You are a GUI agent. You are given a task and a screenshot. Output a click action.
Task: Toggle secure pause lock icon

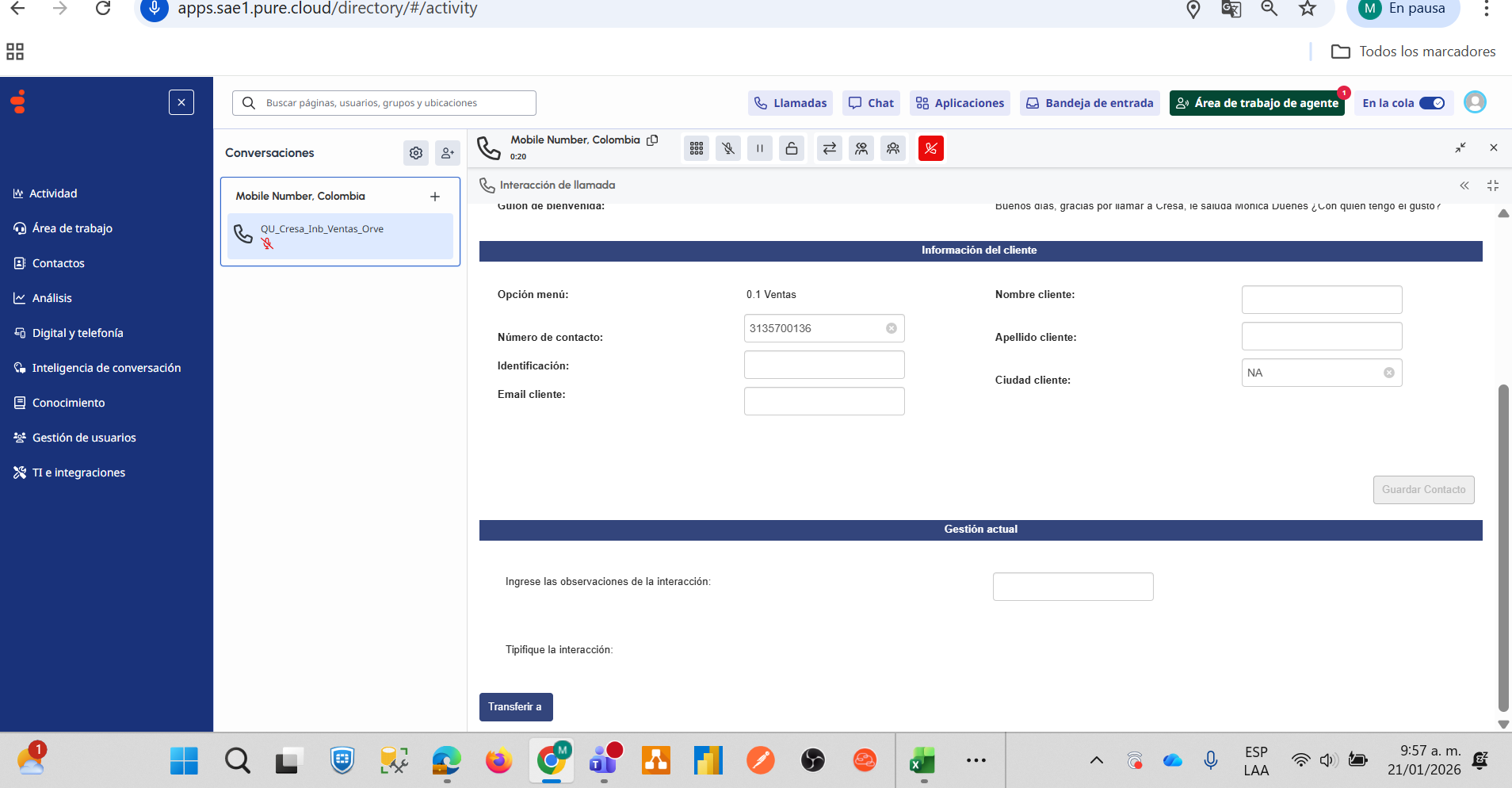[792, 148]
